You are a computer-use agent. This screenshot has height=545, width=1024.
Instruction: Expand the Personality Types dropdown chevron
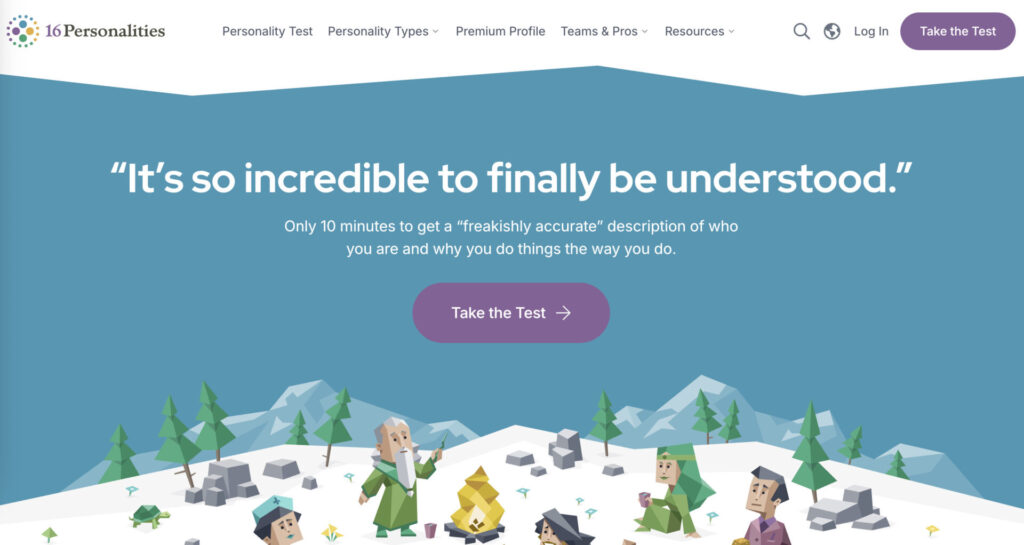point(436,31)
